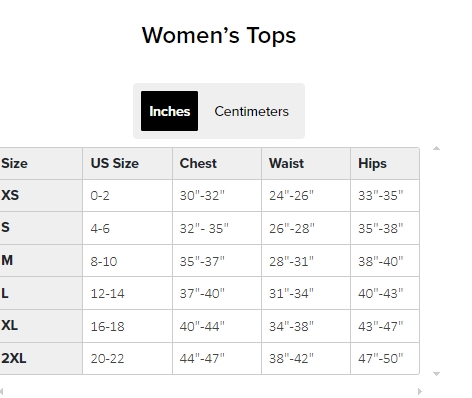Switch units to Inches
Viewport: 472px width, 398px height.
click(x=169, y=111)
